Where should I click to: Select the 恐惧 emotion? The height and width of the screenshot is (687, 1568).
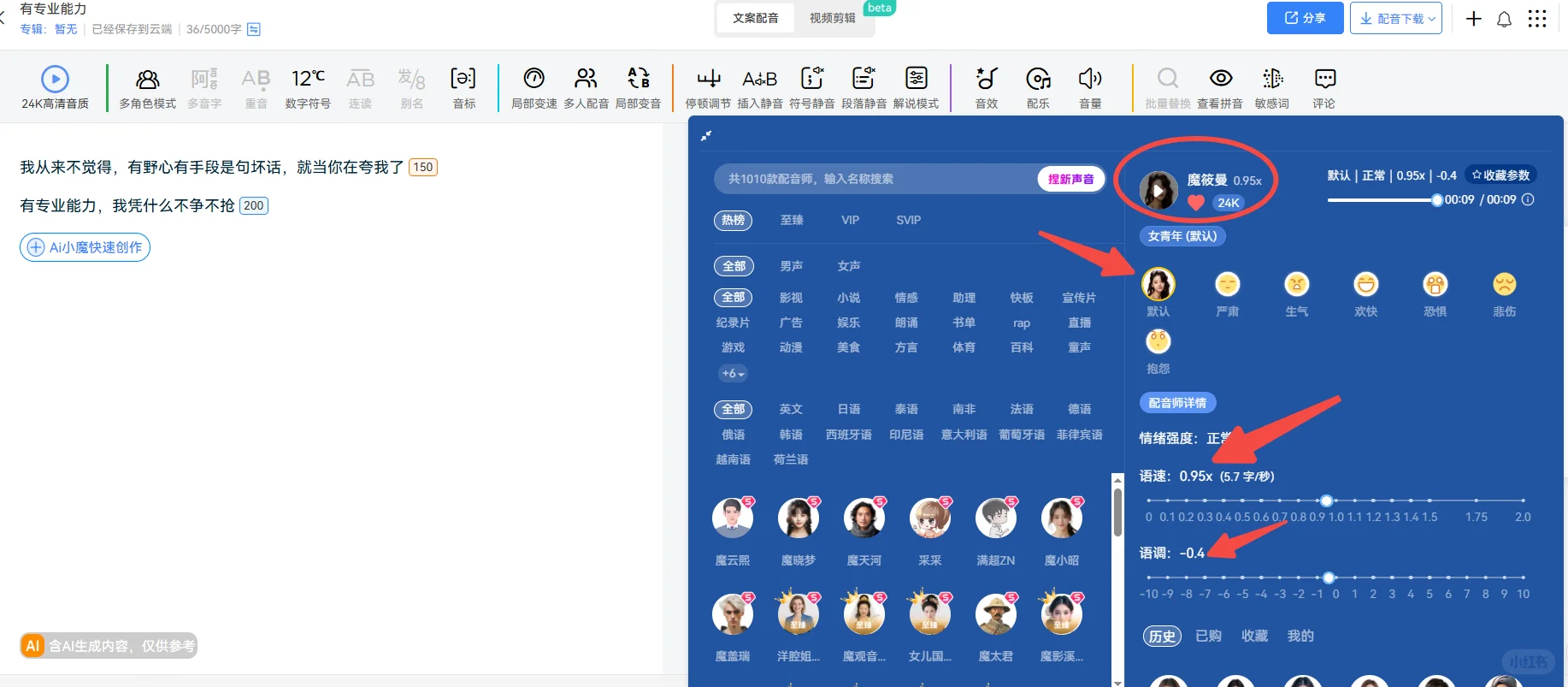click(1435, 284)
